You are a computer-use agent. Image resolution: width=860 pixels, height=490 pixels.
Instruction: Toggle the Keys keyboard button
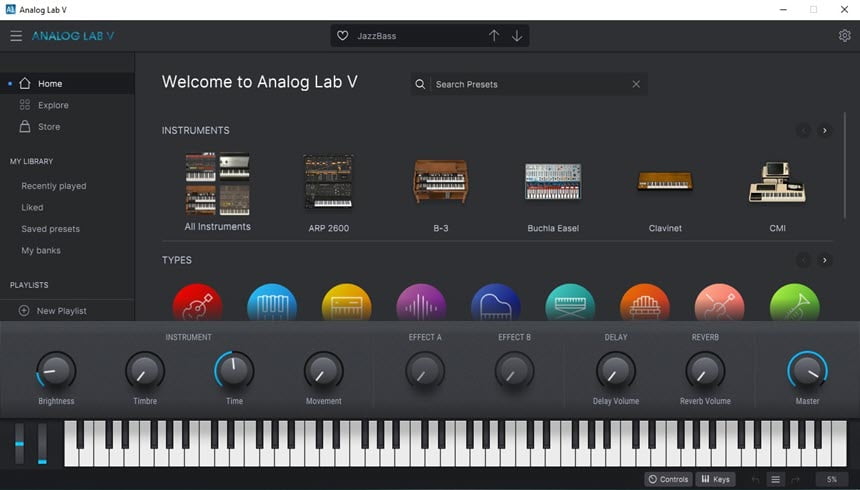click(716, 479)
